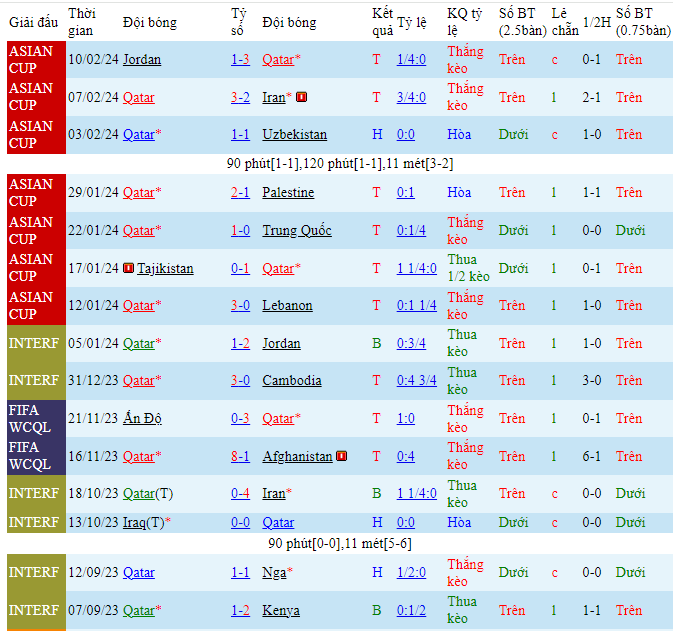Open the 3-2 score of Qatar vs Iran

(x=240, y=97)
